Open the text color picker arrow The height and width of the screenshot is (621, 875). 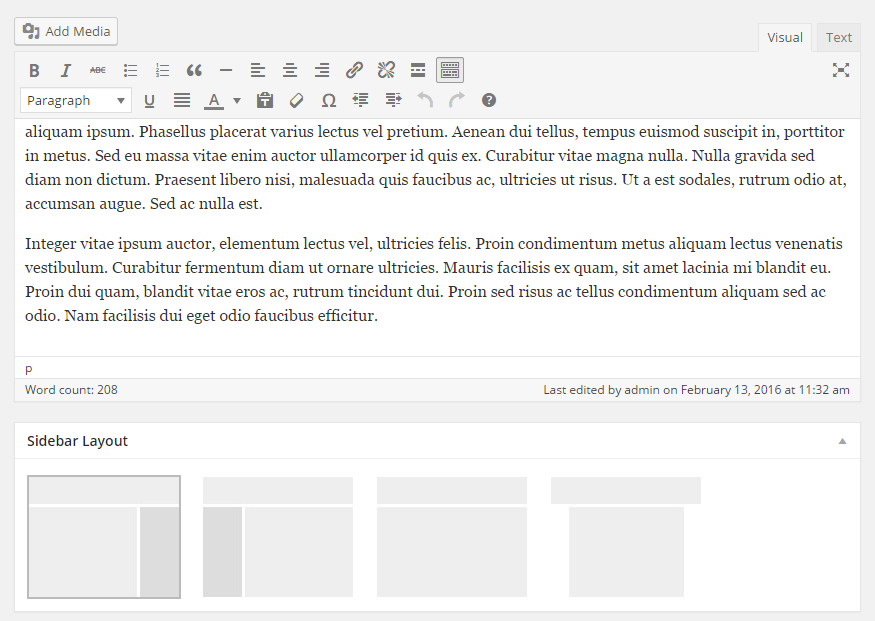[x=237, y=100]
